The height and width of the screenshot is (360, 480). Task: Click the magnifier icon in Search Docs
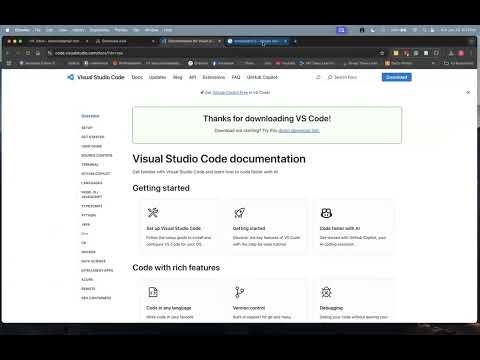click(x=330, y=77)
